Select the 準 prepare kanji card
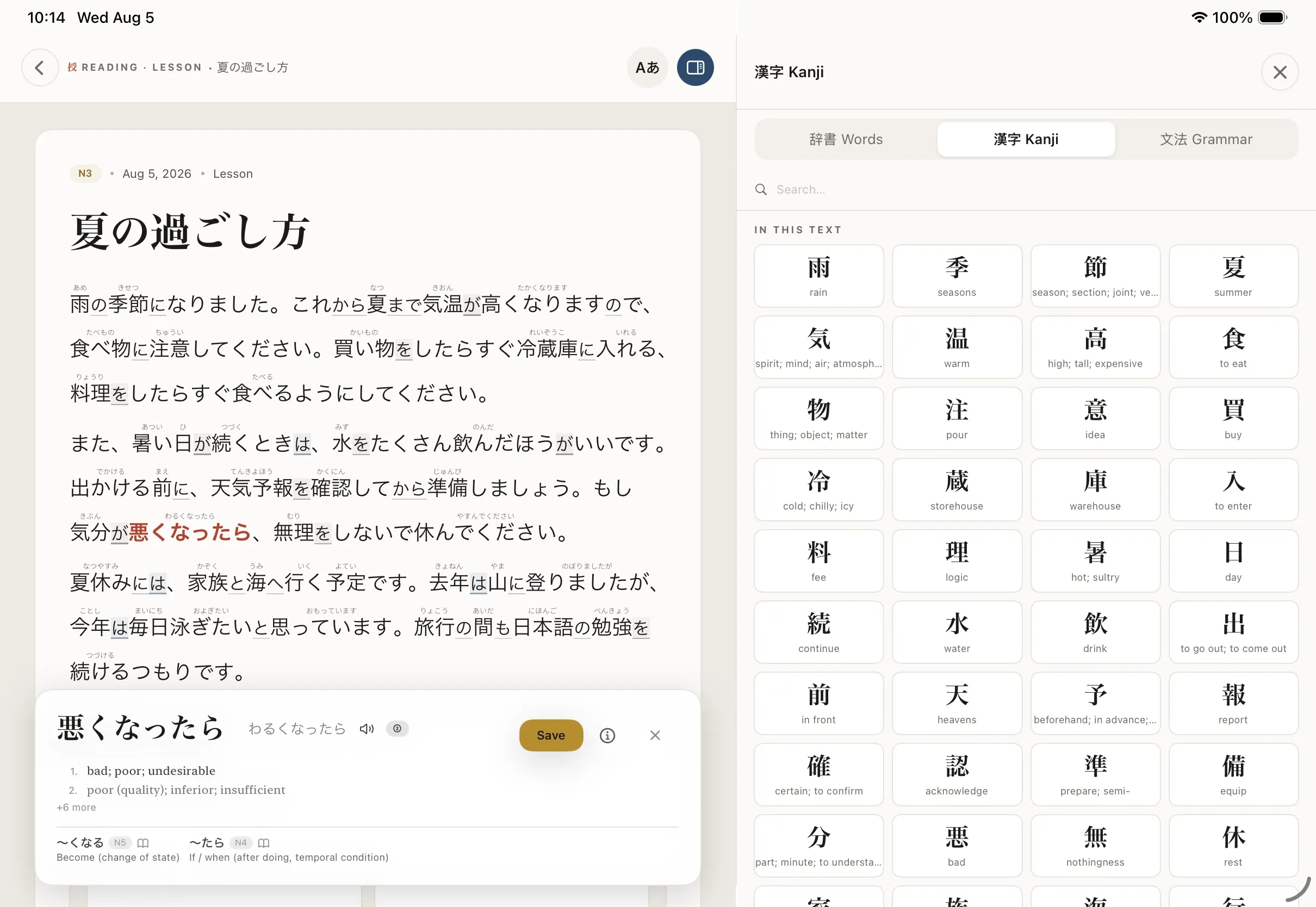 [x=1096, y=774]
